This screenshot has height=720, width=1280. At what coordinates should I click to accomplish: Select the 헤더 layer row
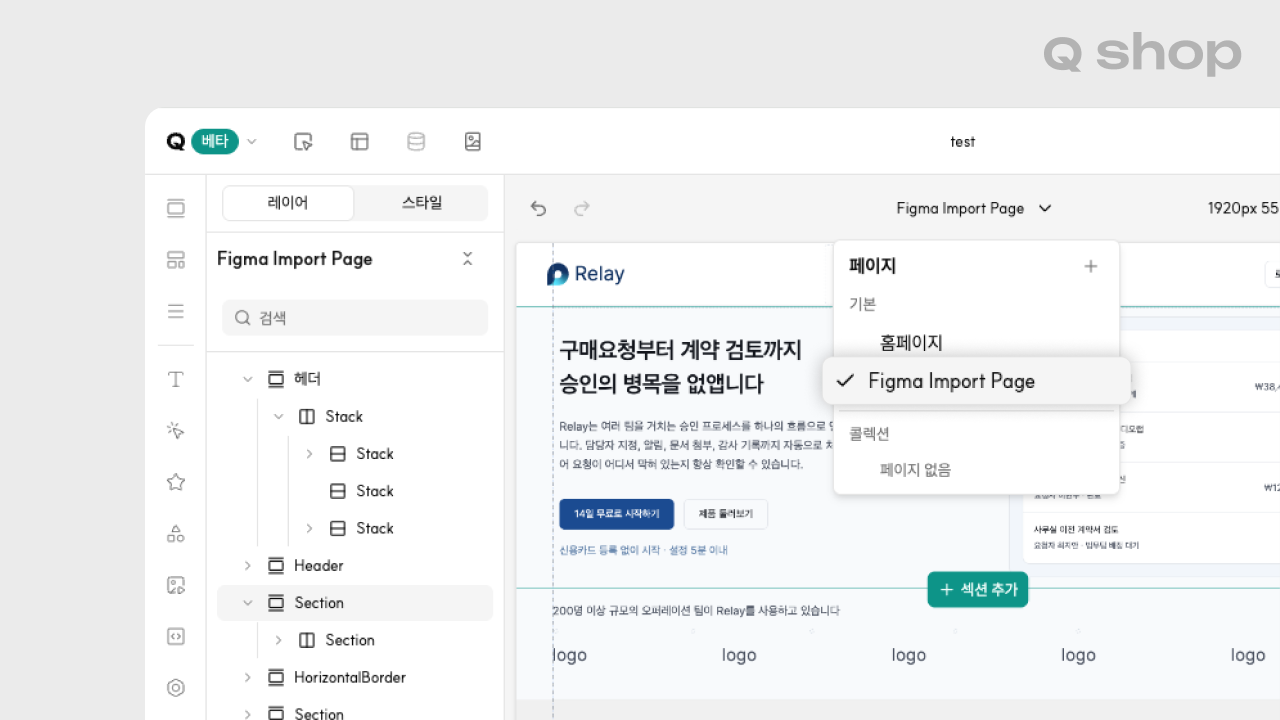(x=355, y=380)
